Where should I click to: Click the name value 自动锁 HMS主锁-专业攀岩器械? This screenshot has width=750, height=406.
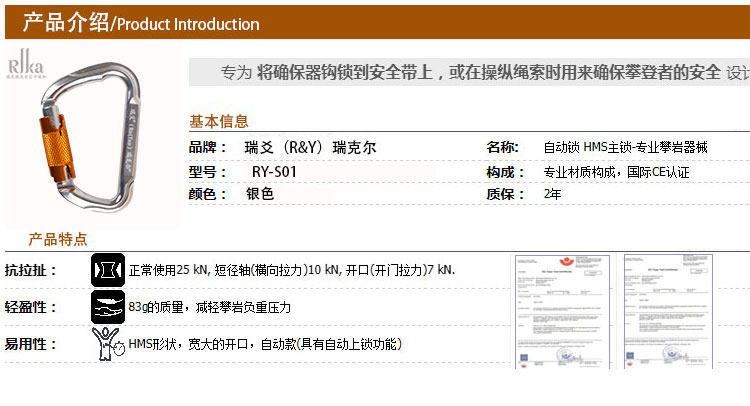[x=625, y=147]
